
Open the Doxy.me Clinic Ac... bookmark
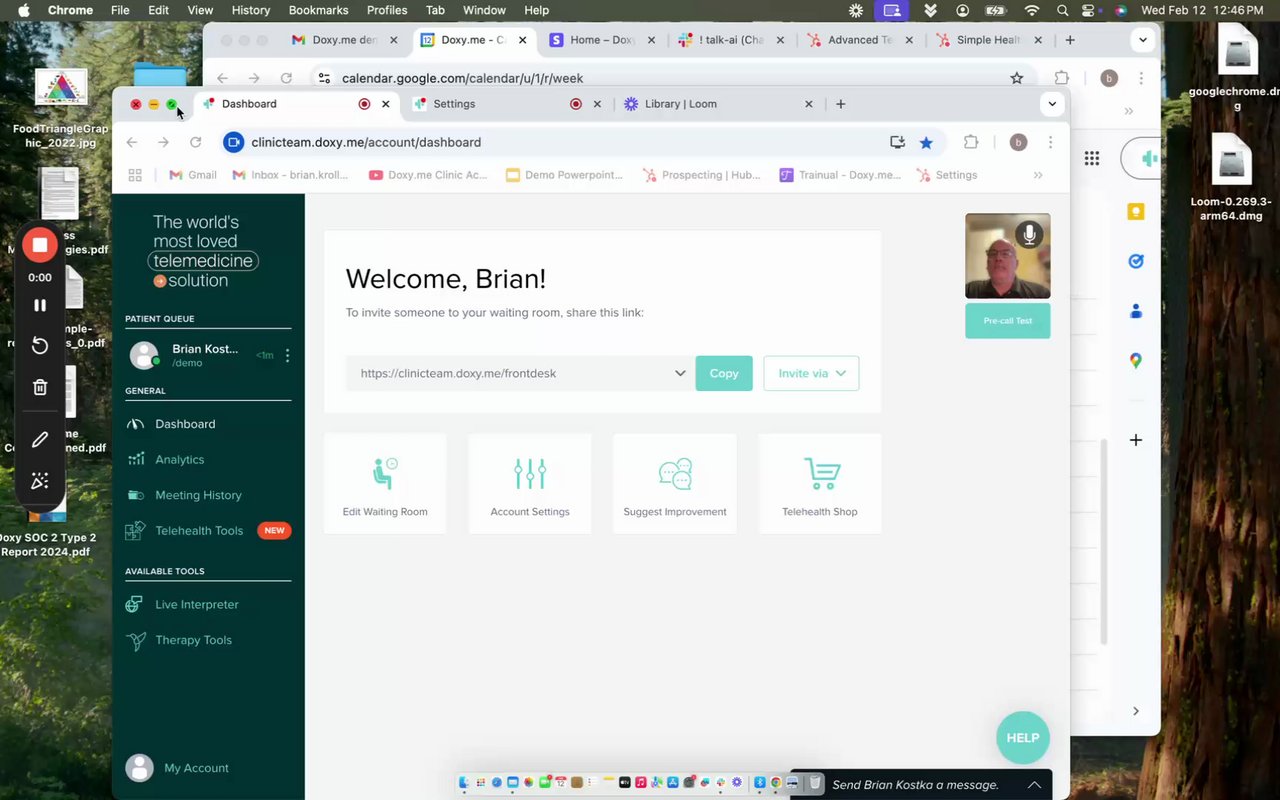click(x=428, y=175)
